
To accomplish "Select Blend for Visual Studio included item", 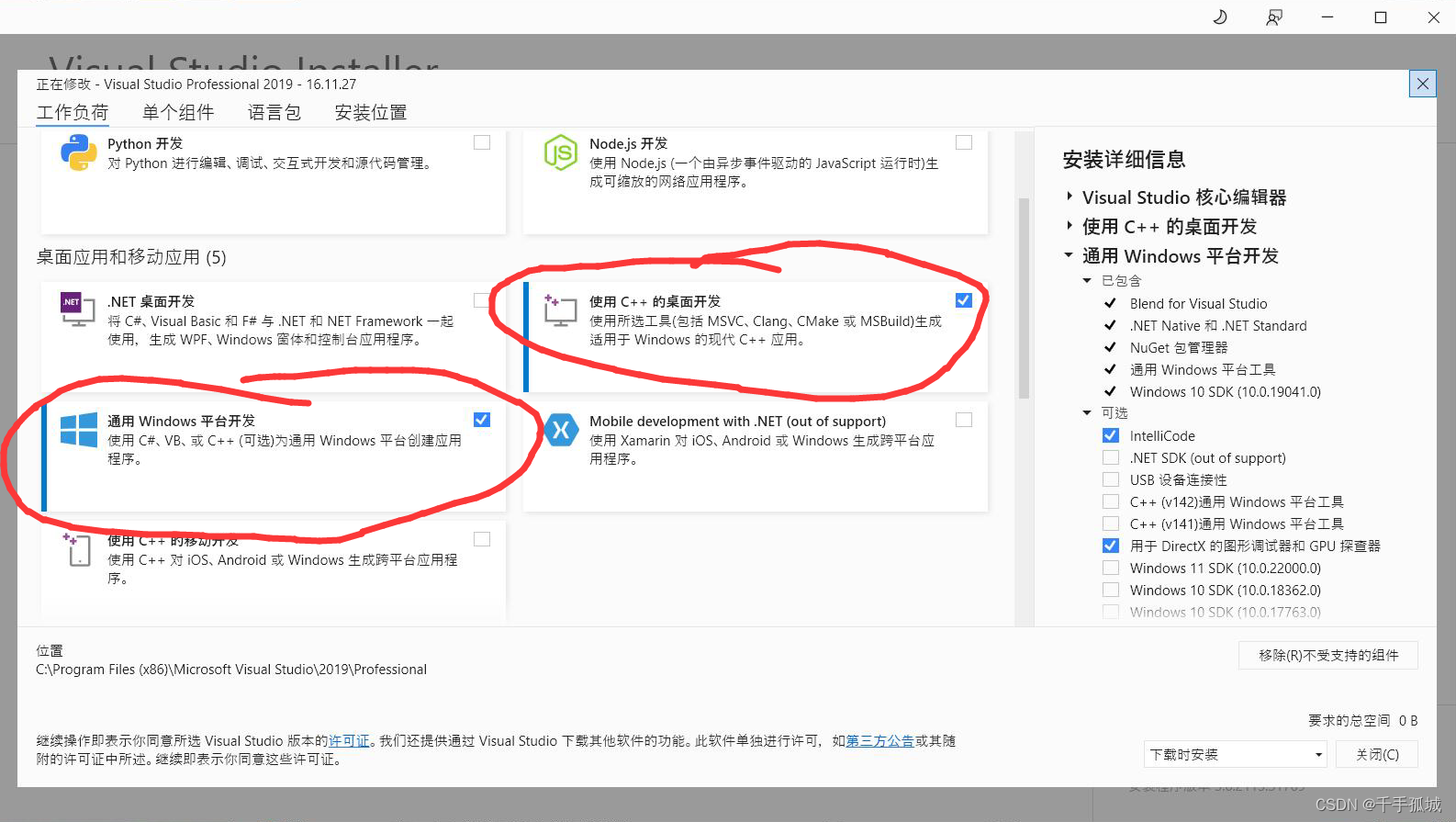I will [1198, 303].
